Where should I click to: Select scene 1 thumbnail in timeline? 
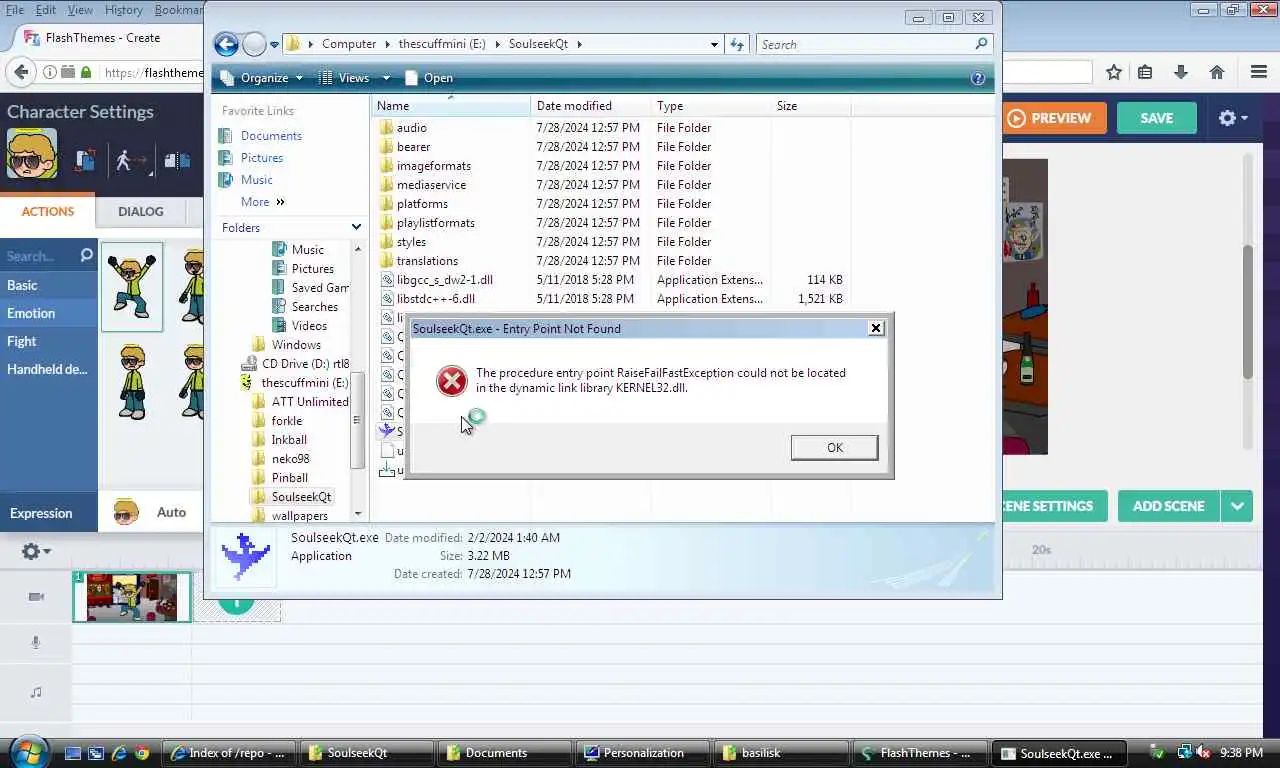click(x=132, y=597)
